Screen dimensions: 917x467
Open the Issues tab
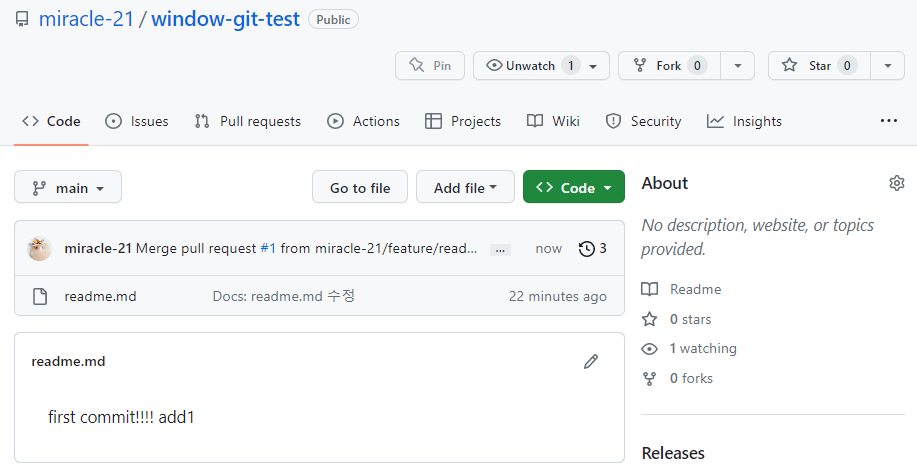137,121
